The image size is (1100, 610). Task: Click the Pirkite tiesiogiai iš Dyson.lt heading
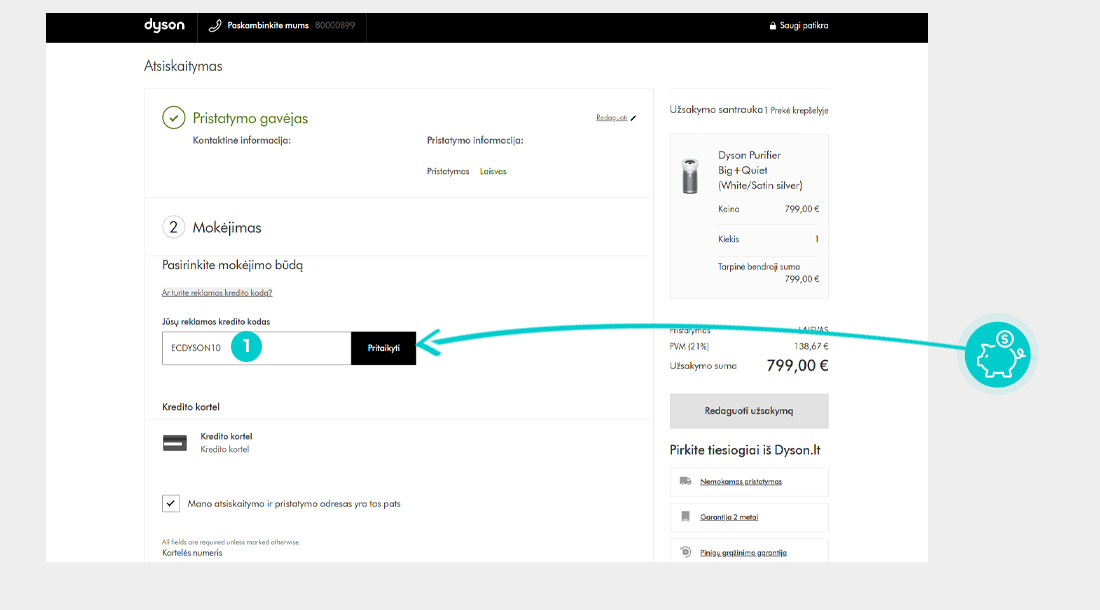[745, 450]
